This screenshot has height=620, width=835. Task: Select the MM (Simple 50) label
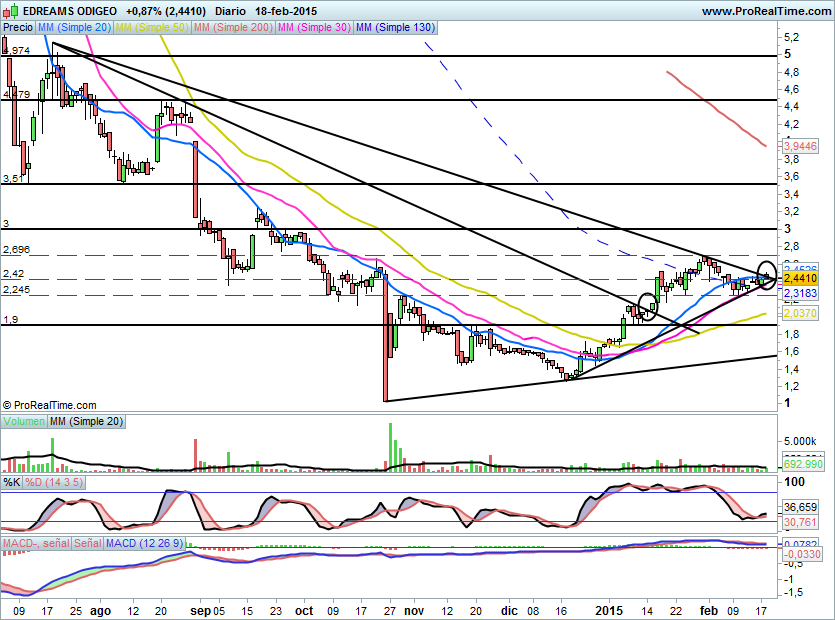coord(152,27)
